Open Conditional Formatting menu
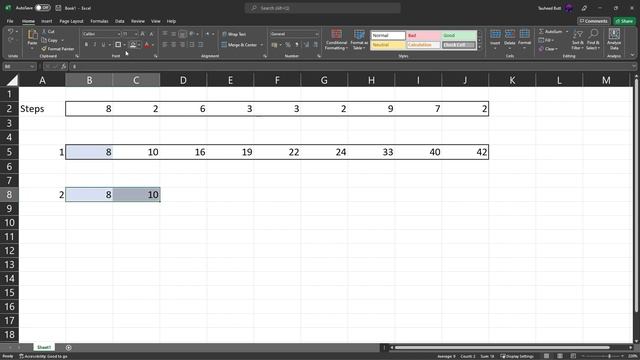The image size is (640, 360). (336, 40)
